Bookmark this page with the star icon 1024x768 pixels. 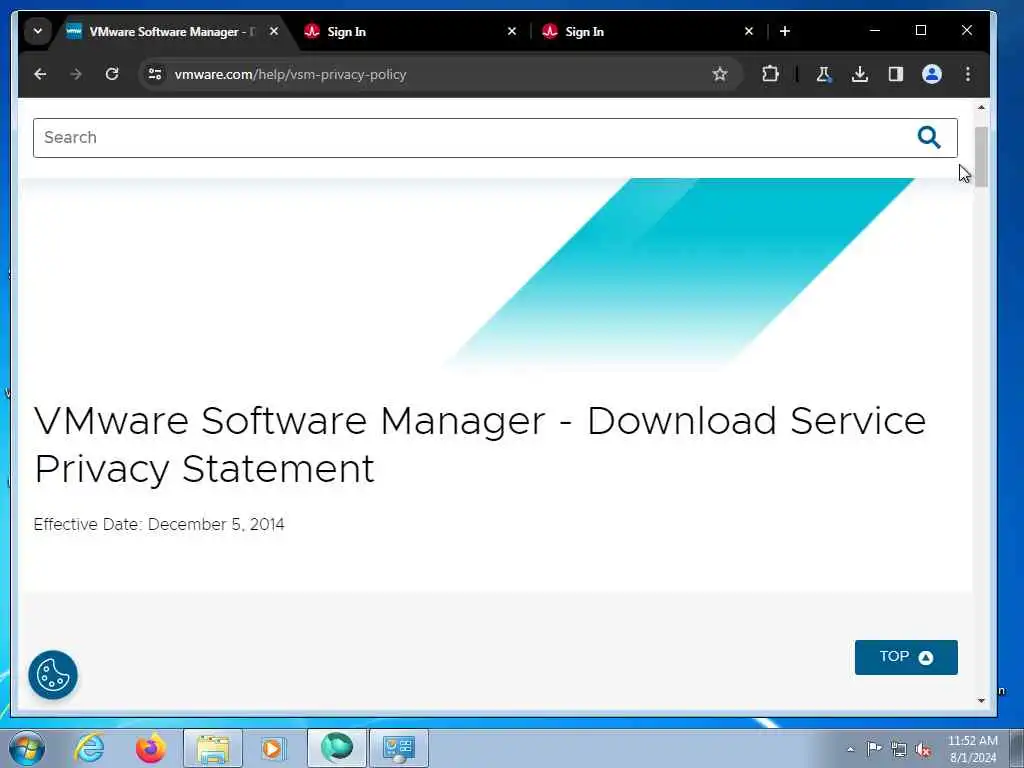tap(720, 74)
